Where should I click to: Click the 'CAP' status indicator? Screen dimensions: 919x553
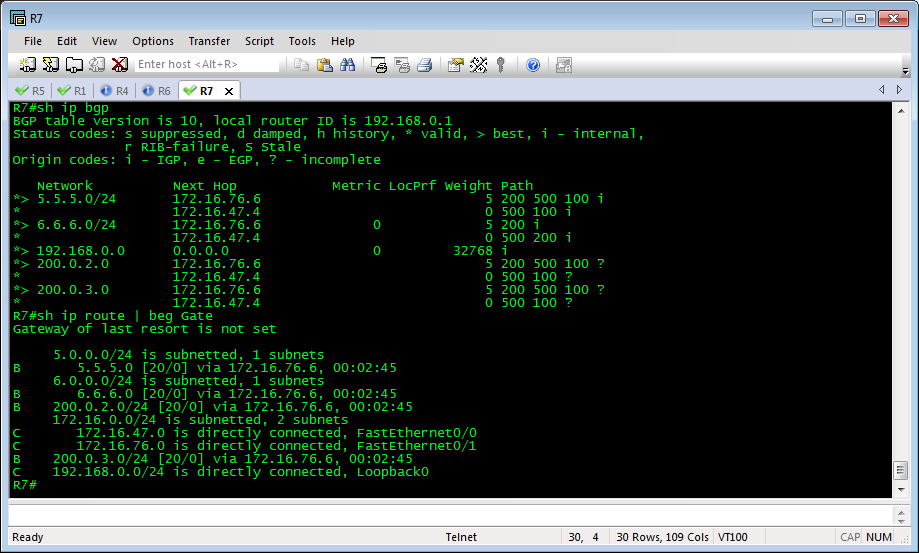point(850,537)
